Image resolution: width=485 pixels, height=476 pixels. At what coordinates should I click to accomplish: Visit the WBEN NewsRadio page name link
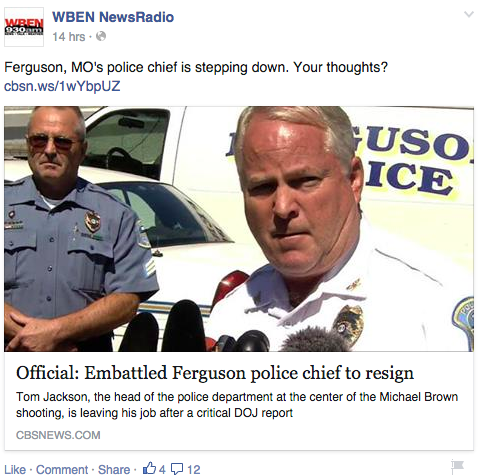click(x=113, y=17)
